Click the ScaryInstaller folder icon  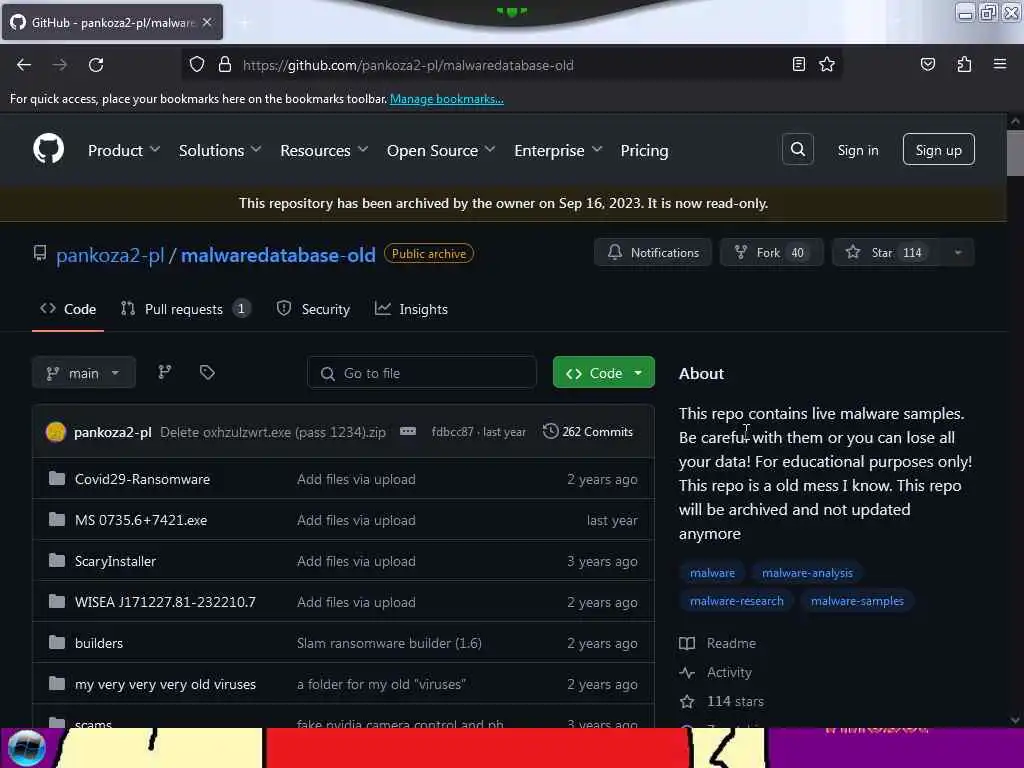tap(57, 560)
